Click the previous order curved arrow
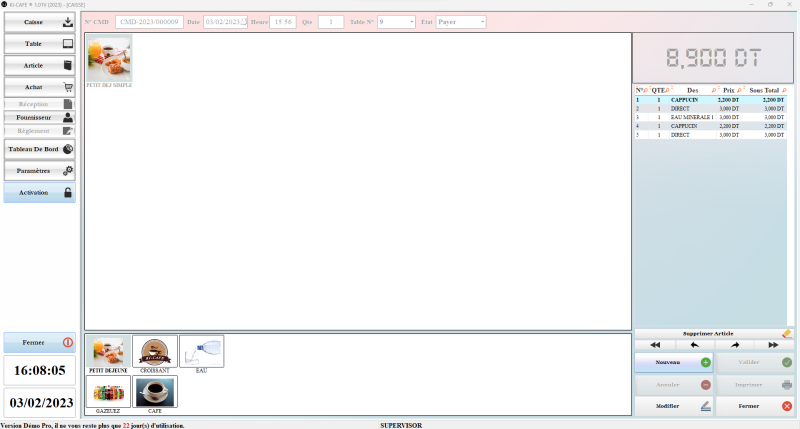Viewport: 800px width, 429px height. click(694, 344)
